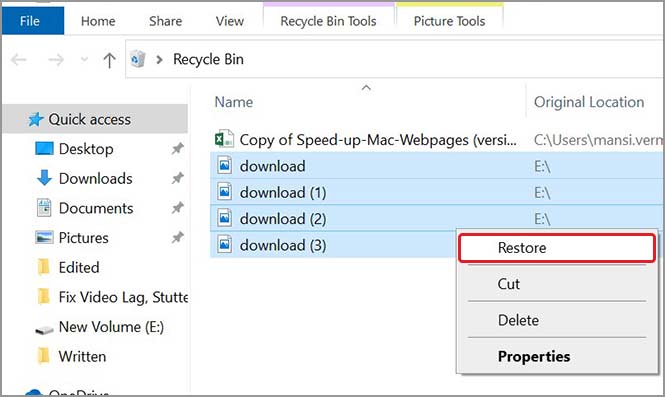
Task: Sort by Original Location column header
Action: point(589,102)
